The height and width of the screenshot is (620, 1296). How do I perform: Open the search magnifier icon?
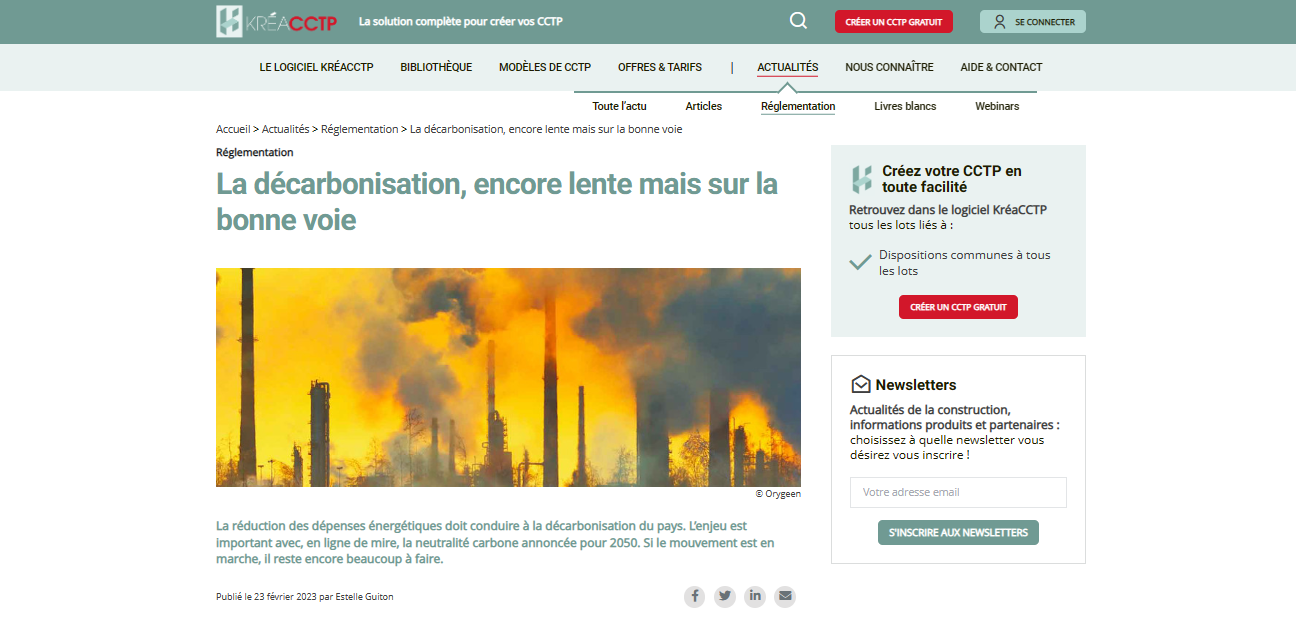798,21
